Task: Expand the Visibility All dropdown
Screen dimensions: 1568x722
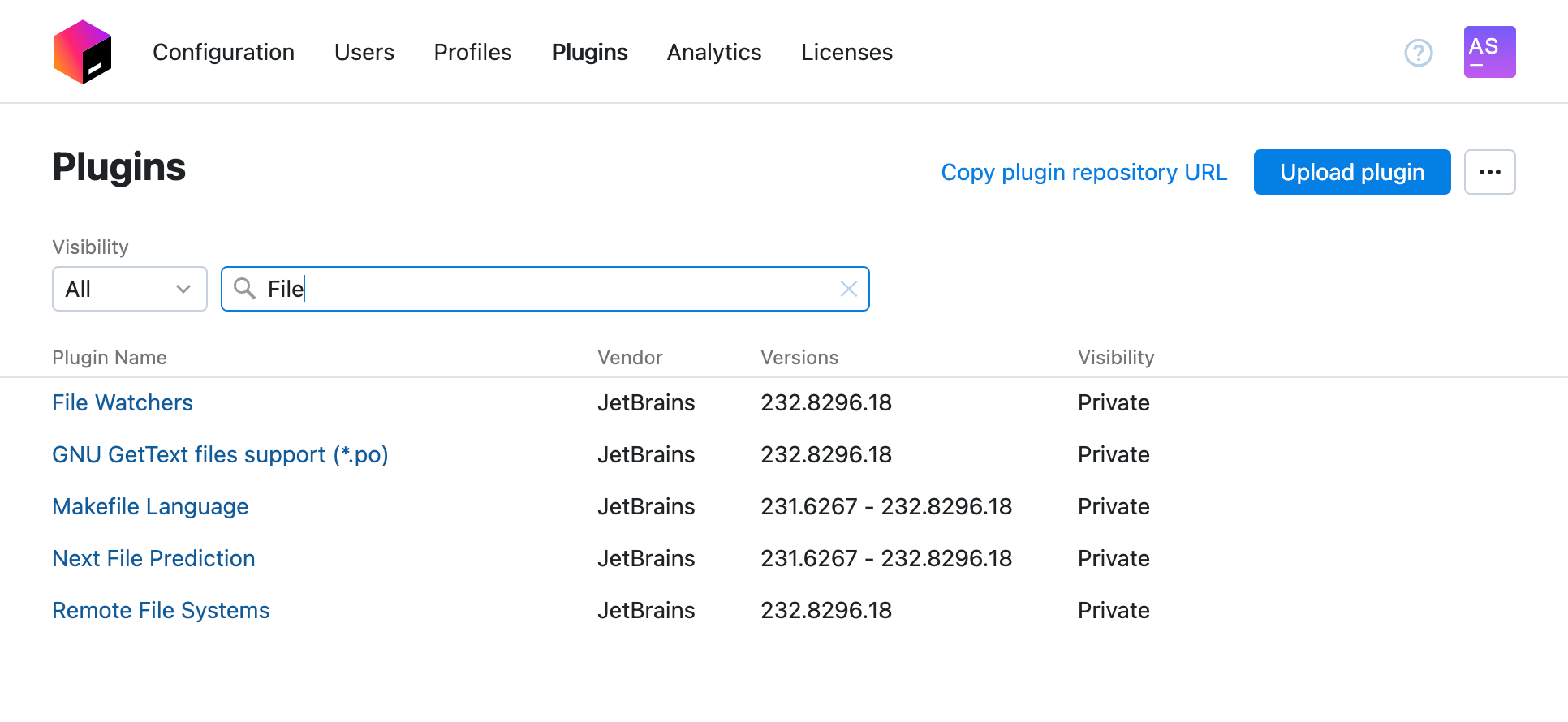Action: coord(130,289)
